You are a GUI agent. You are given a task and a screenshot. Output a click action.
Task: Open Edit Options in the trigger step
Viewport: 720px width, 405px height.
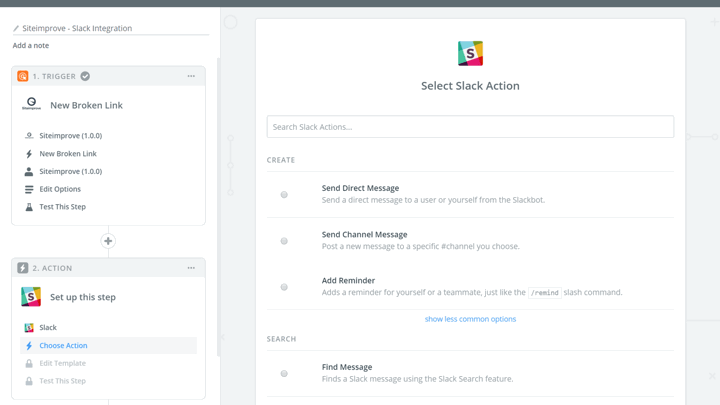point(60,189)
